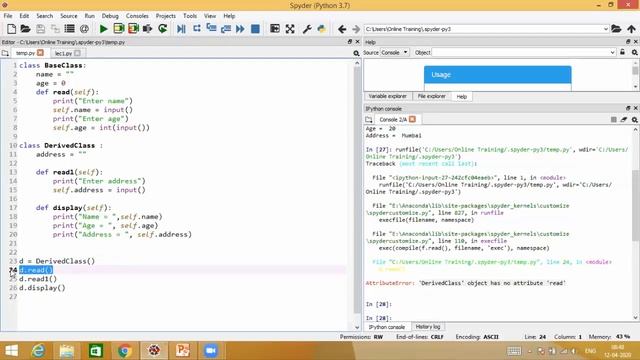Click the Save all files icon
Viewport: 640px width, 360px height.
[x=55, y=29]
